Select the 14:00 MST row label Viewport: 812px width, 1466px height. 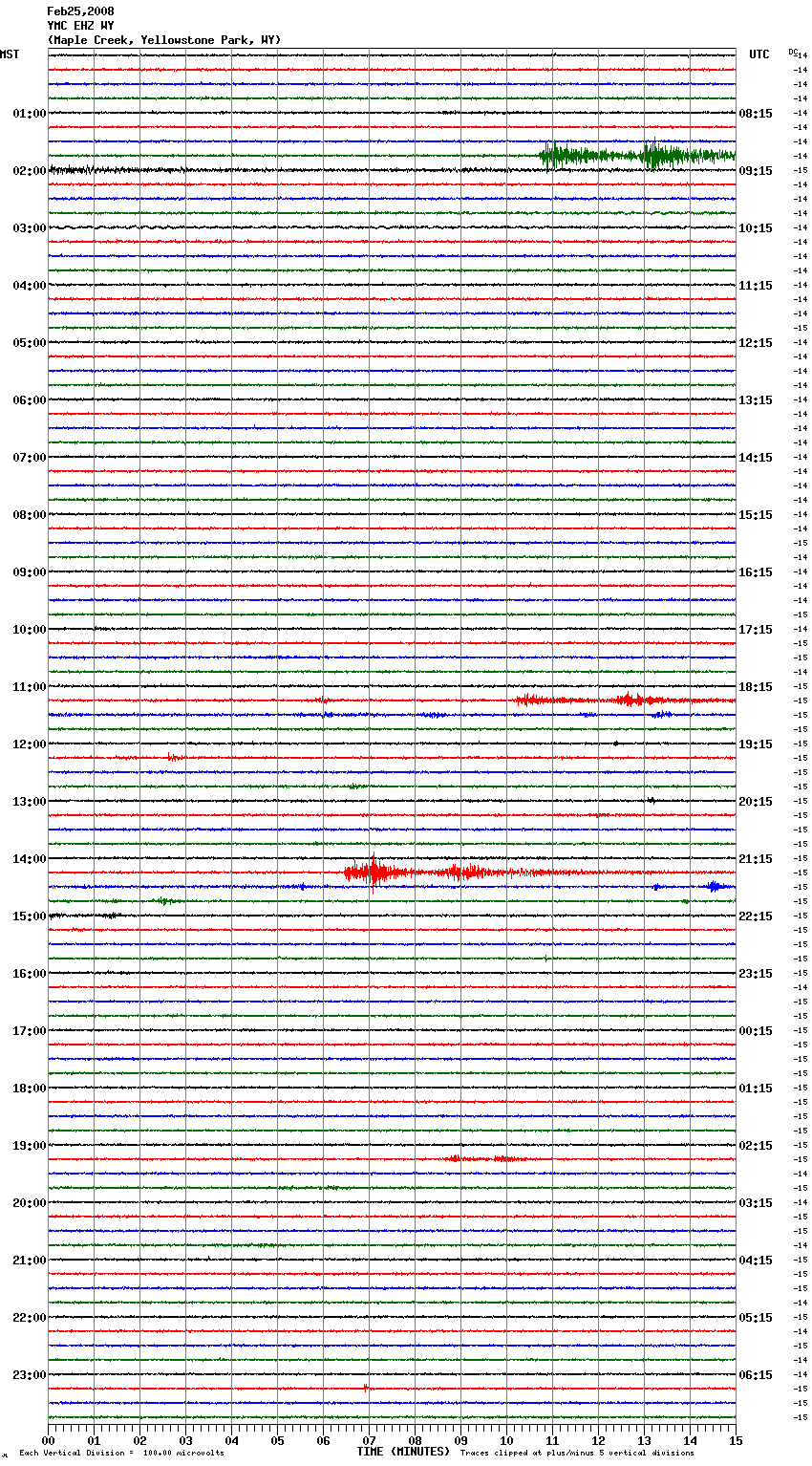point(30,859)
